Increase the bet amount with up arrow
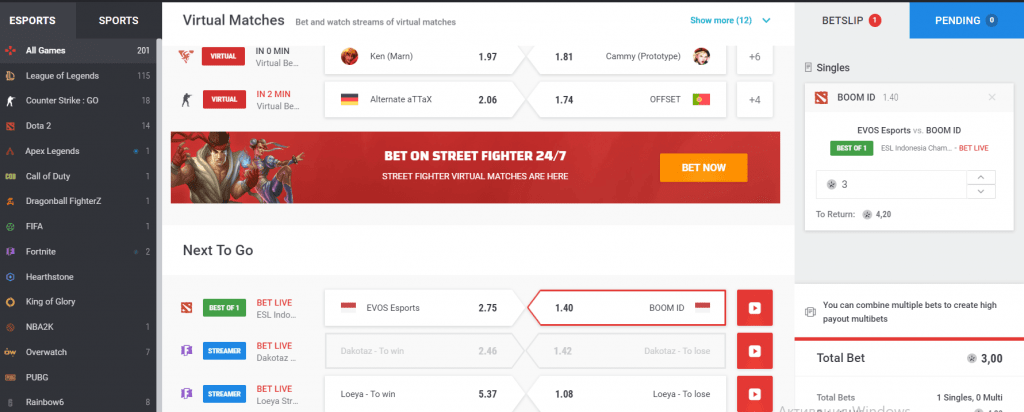This screenshot has height=412, width=1024. [981, 178]
